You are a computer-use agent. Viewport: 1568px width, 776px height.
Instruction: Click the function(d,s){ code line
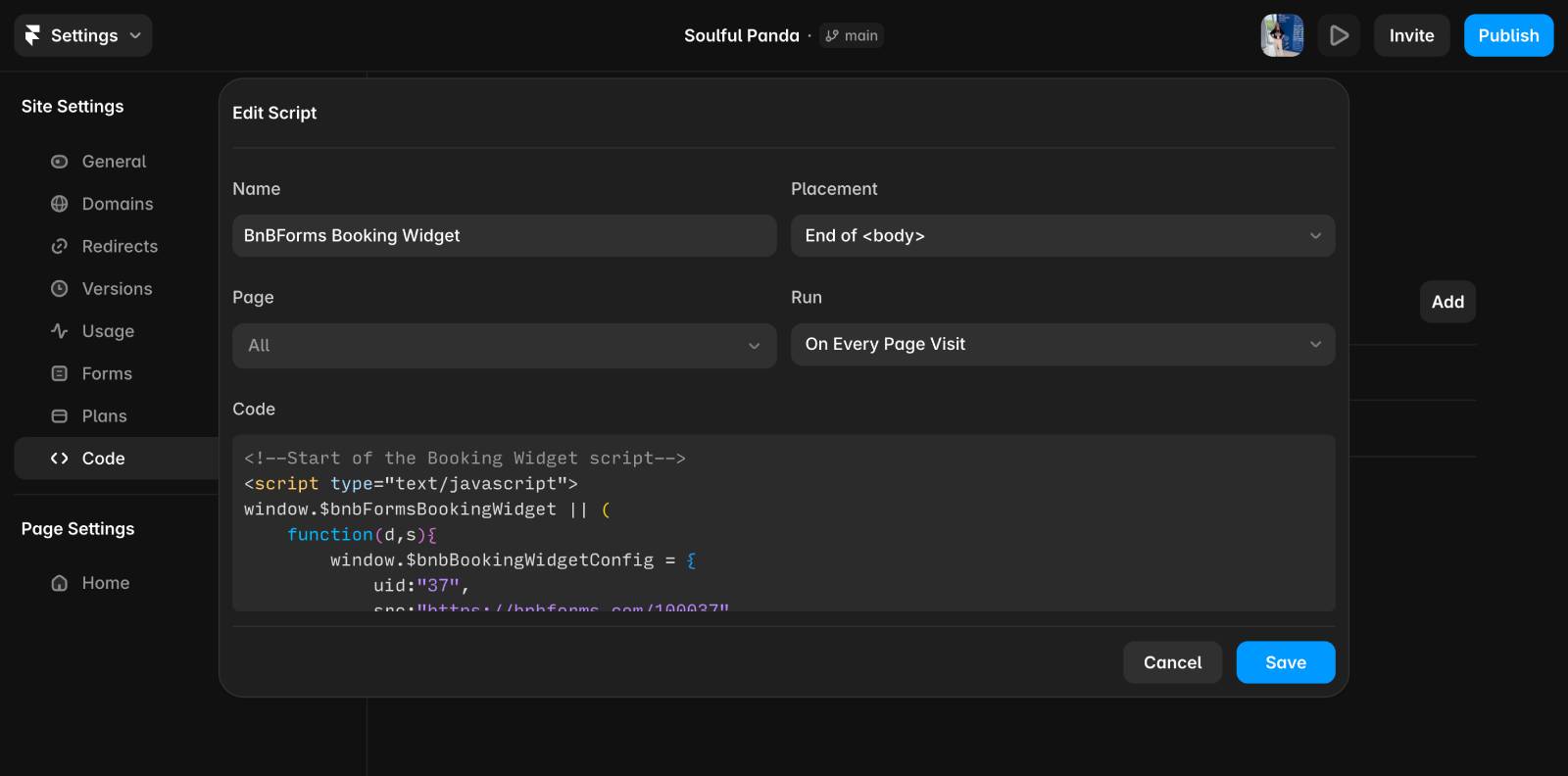(362, 535)
